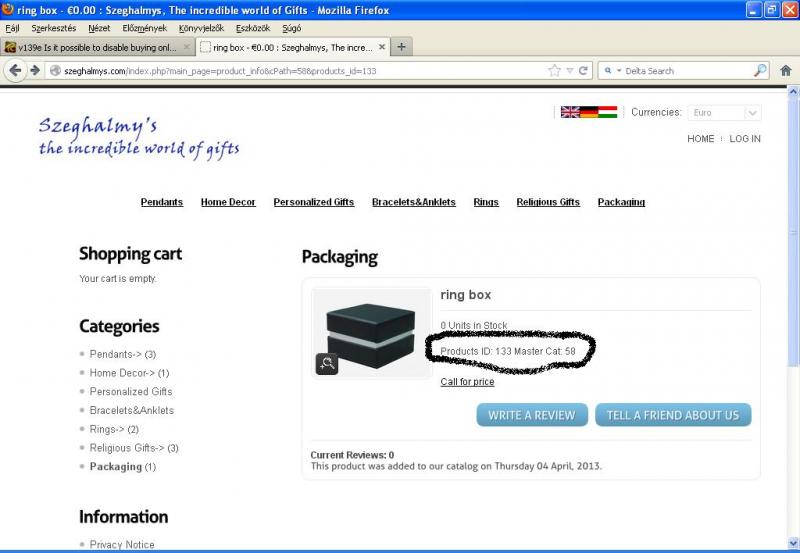Click Packaging (1) sidebar category
Image resolution: width=800 pixels, height=553 pixels.
click(123, 466)
